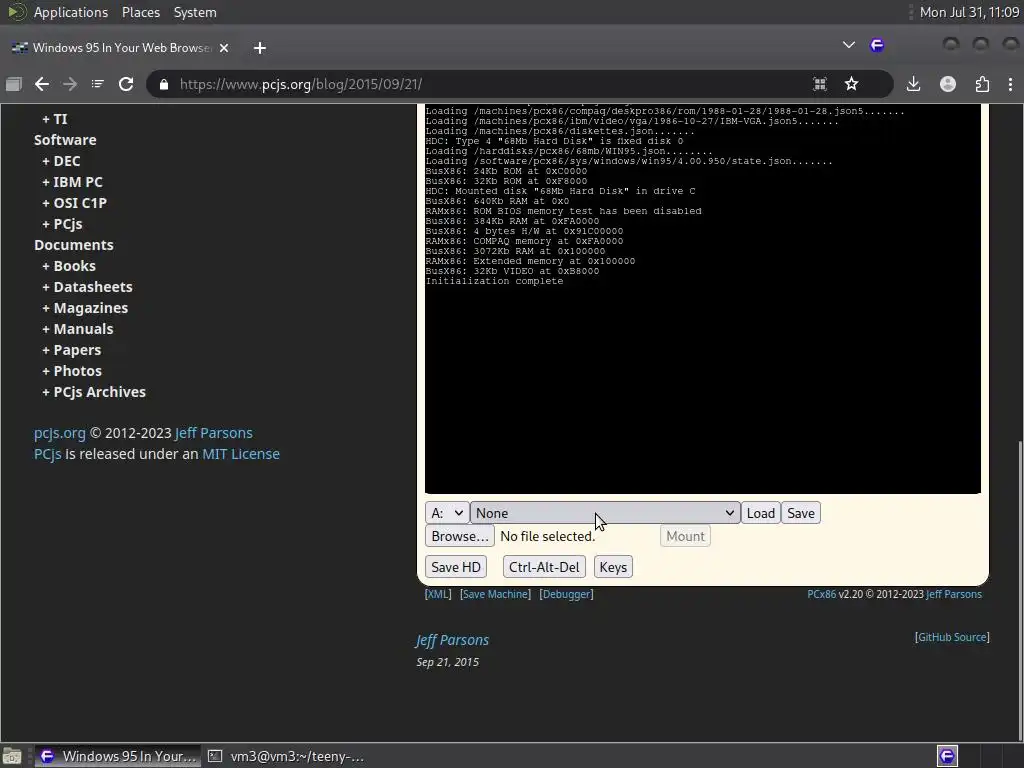Open the System menu
The image size is (1024, 768).
[195, 12]
